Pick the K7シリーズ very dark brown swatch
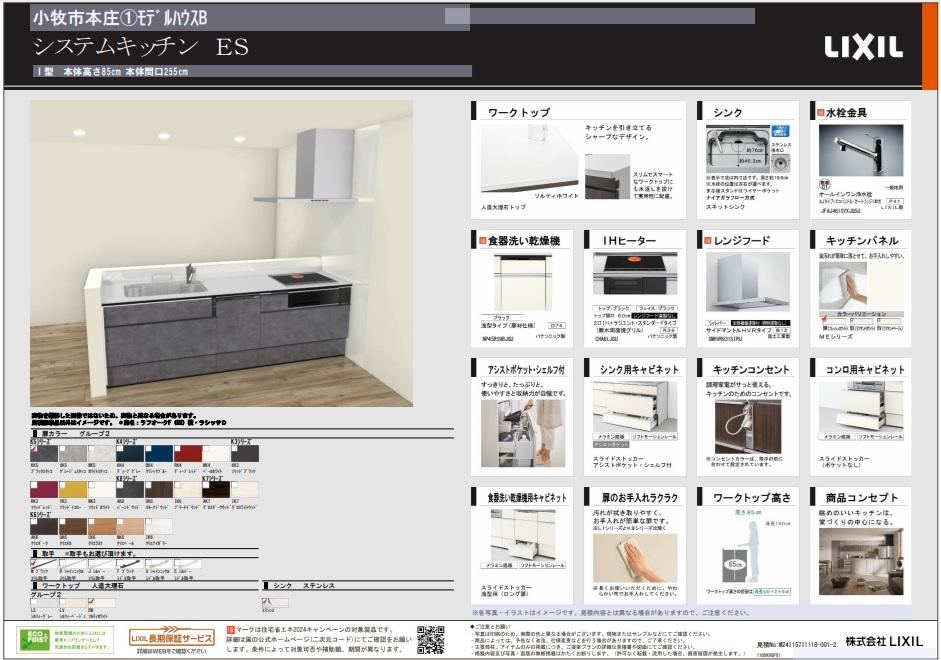Viewport: 941px width, 660px height. coord(216,490)
